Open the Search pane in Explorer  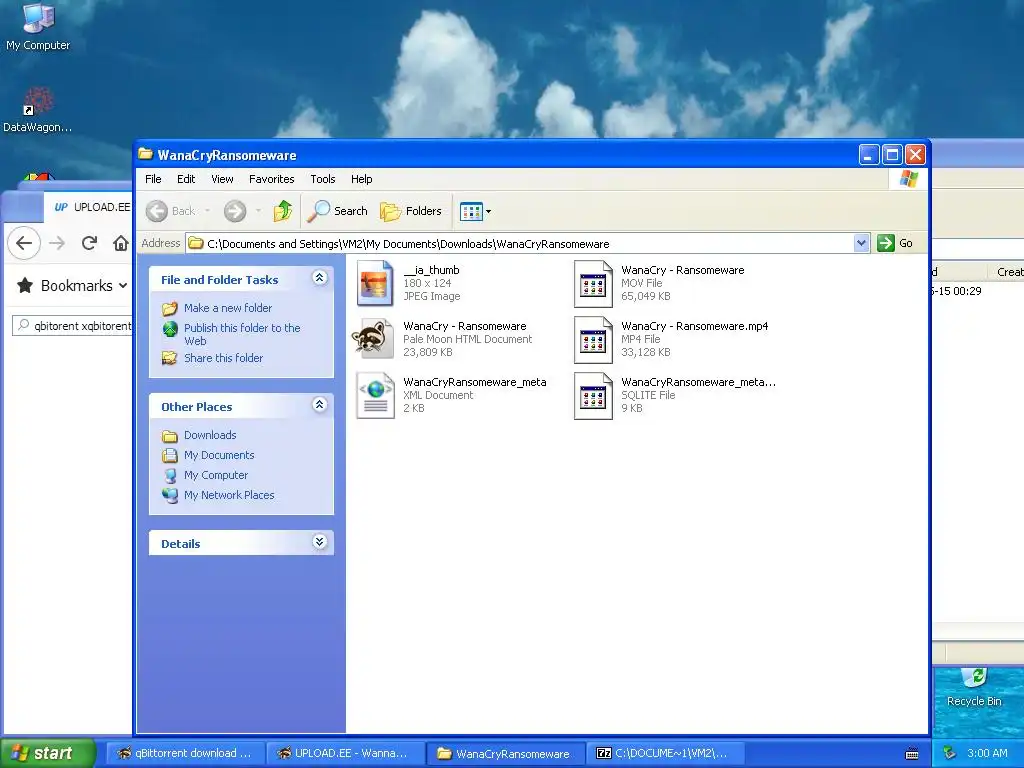pyautogui.click(x=338, y=211)
